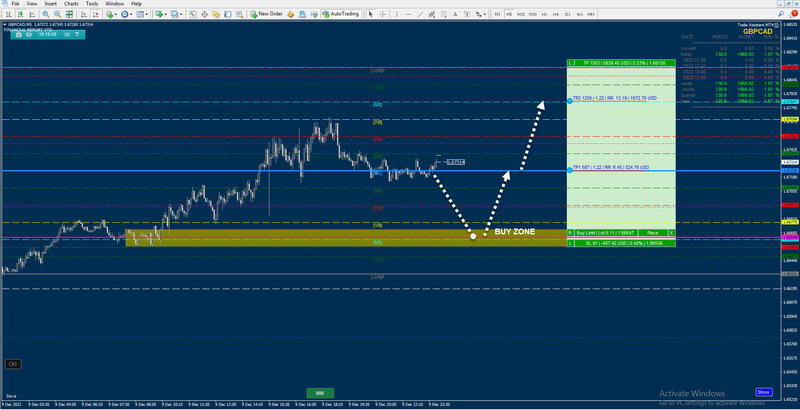The height and width of the screenshot is (410, 800).
Task: Select the TP1 level blue handle
Action: click(x=570, y=170)
